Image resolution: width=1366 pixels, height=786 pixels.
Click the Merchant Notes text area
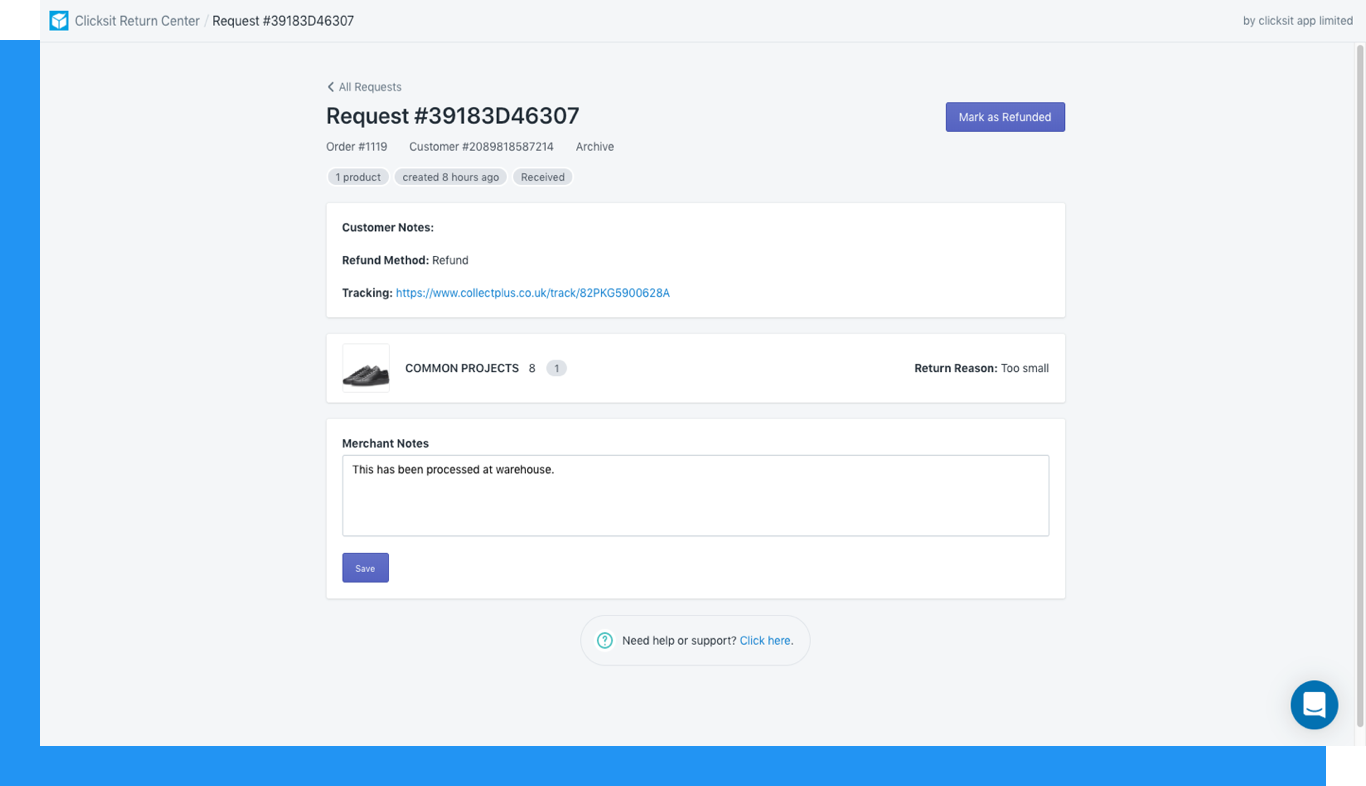[x=695, y=495]
